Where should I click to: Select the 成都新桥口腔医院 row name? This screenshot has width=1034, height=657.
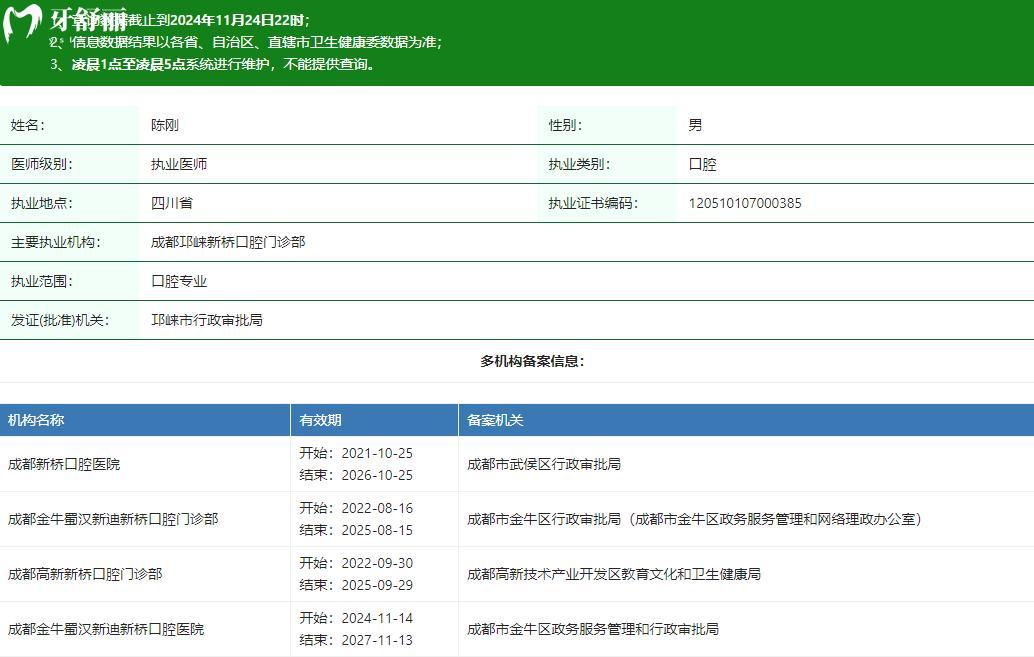click(64, 464)
